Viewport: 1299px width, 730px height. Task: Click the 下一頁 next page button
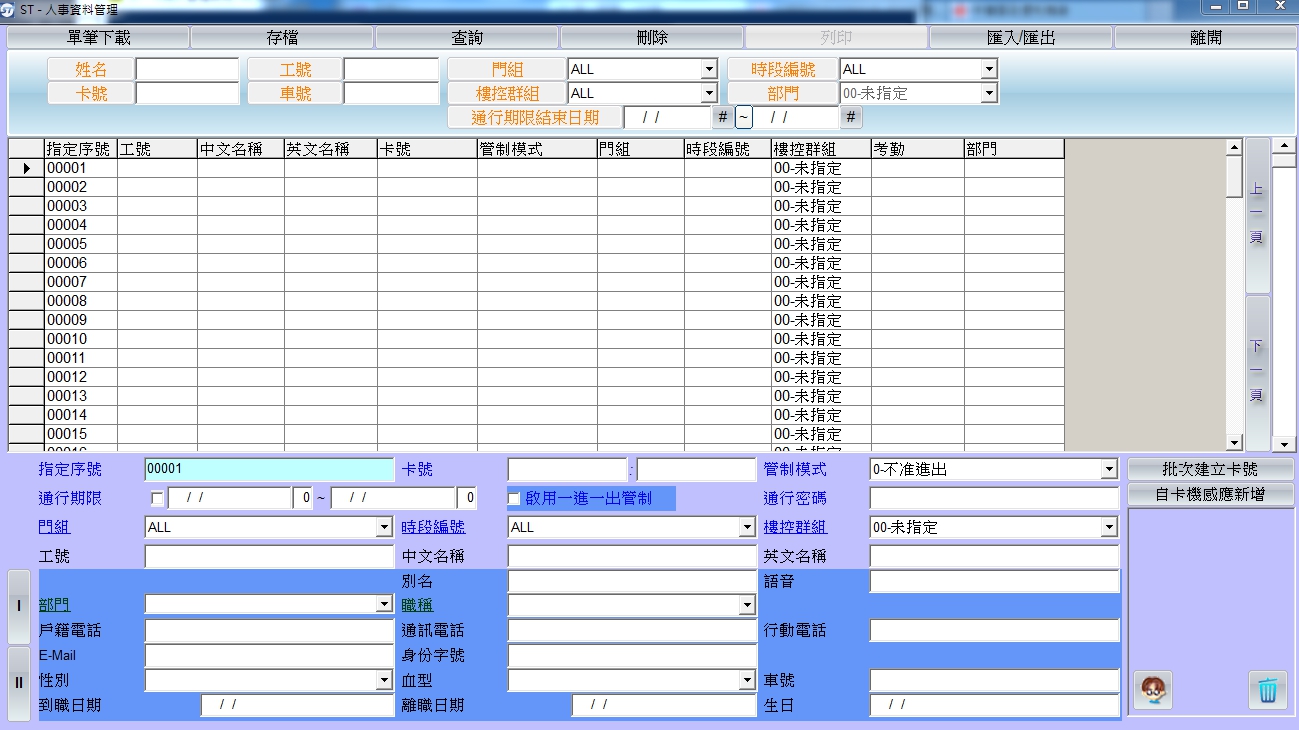pos(1257,370)
